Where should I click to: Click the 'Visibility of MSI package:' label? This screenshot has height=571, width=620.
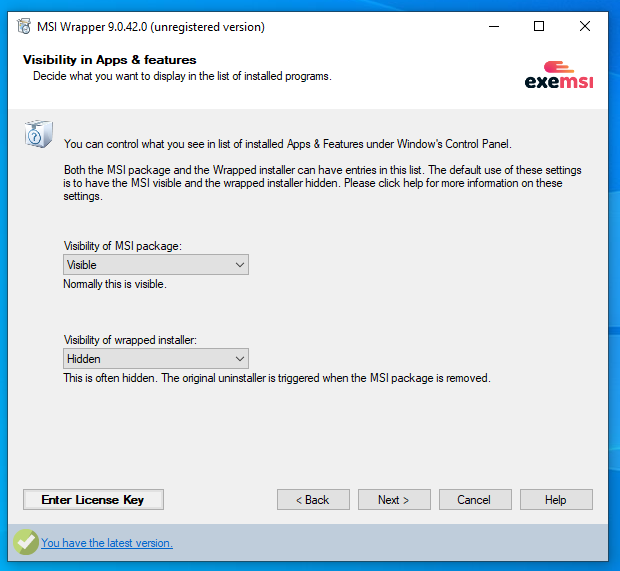(123, 246)
